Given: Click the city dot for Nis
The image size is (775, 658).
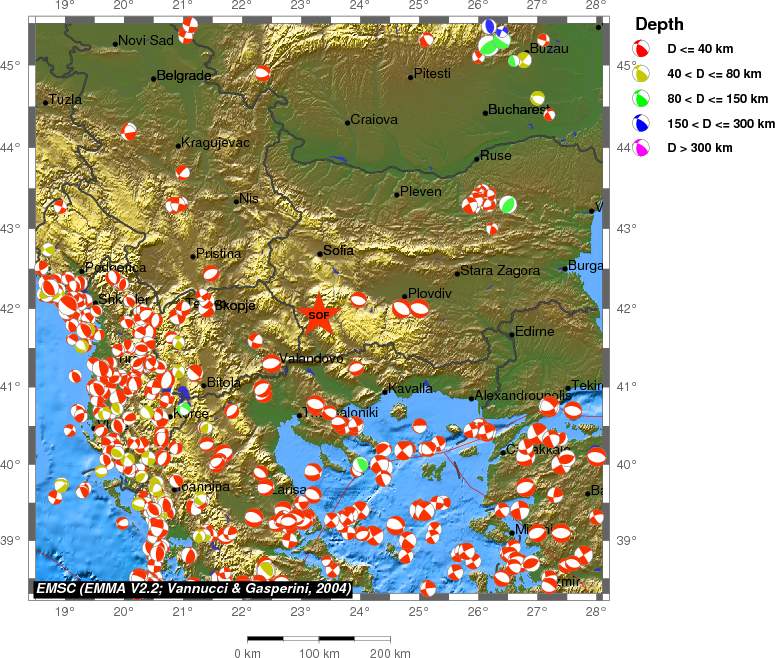Looking at the screenshot, I should click(x=236, y=201).
